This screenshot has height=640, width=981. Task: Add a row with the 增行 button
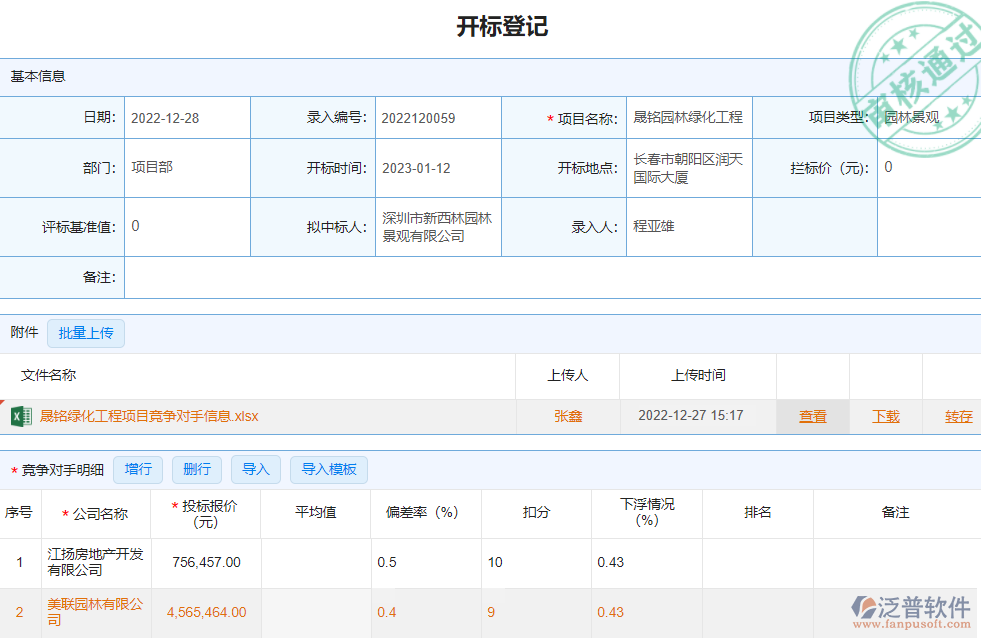[138, 469]
